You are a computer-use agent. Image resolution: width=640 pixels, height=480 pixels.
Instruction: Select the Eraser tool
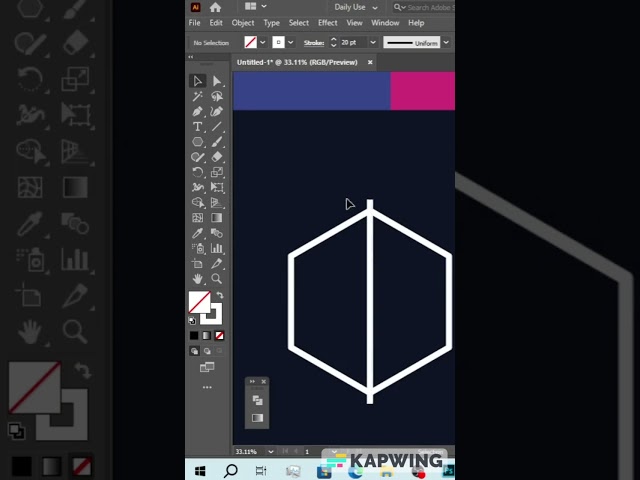[217, 157]
